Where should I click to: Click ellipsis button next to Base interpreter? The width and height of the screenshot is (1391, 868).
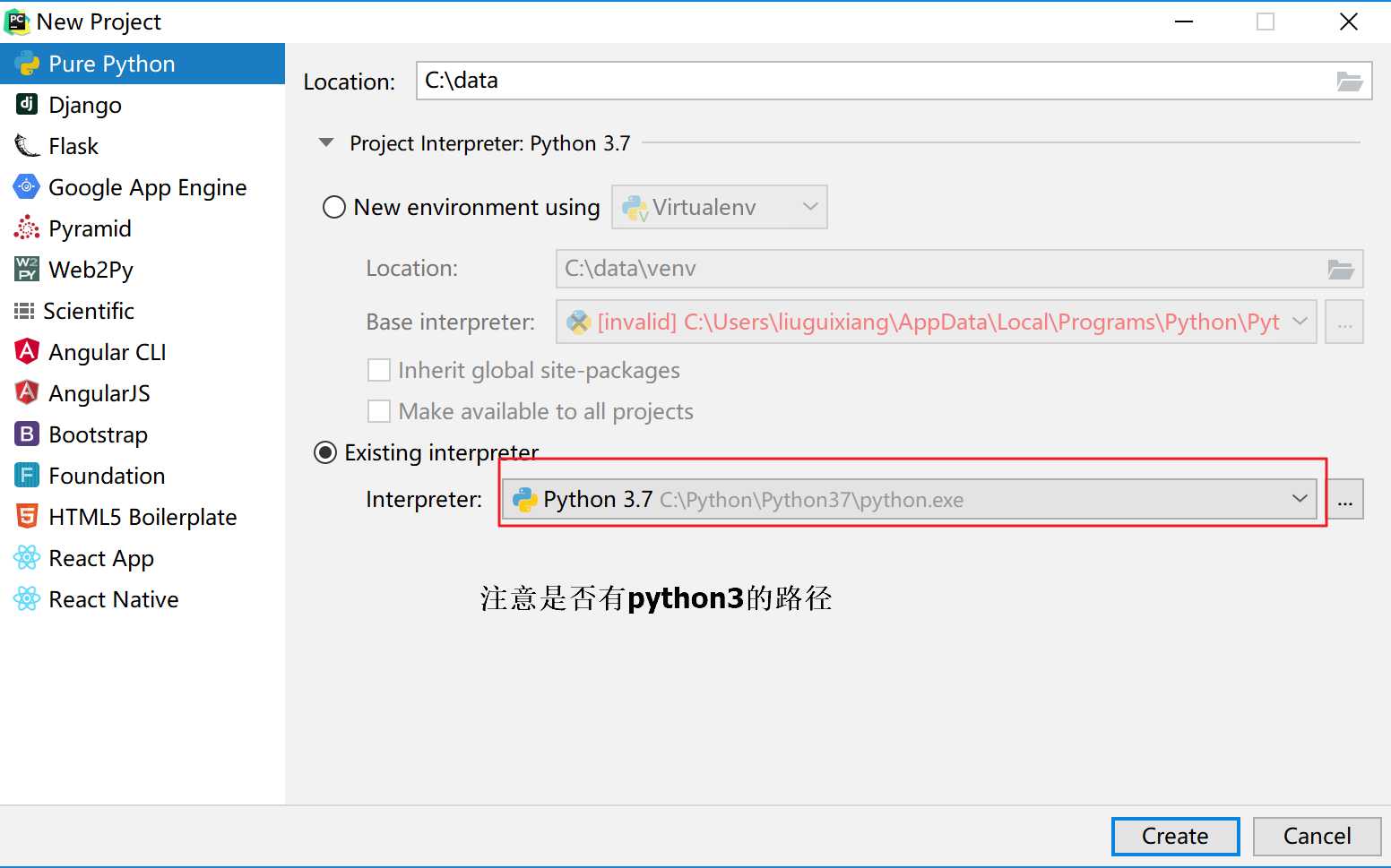tap(1345, 322)
